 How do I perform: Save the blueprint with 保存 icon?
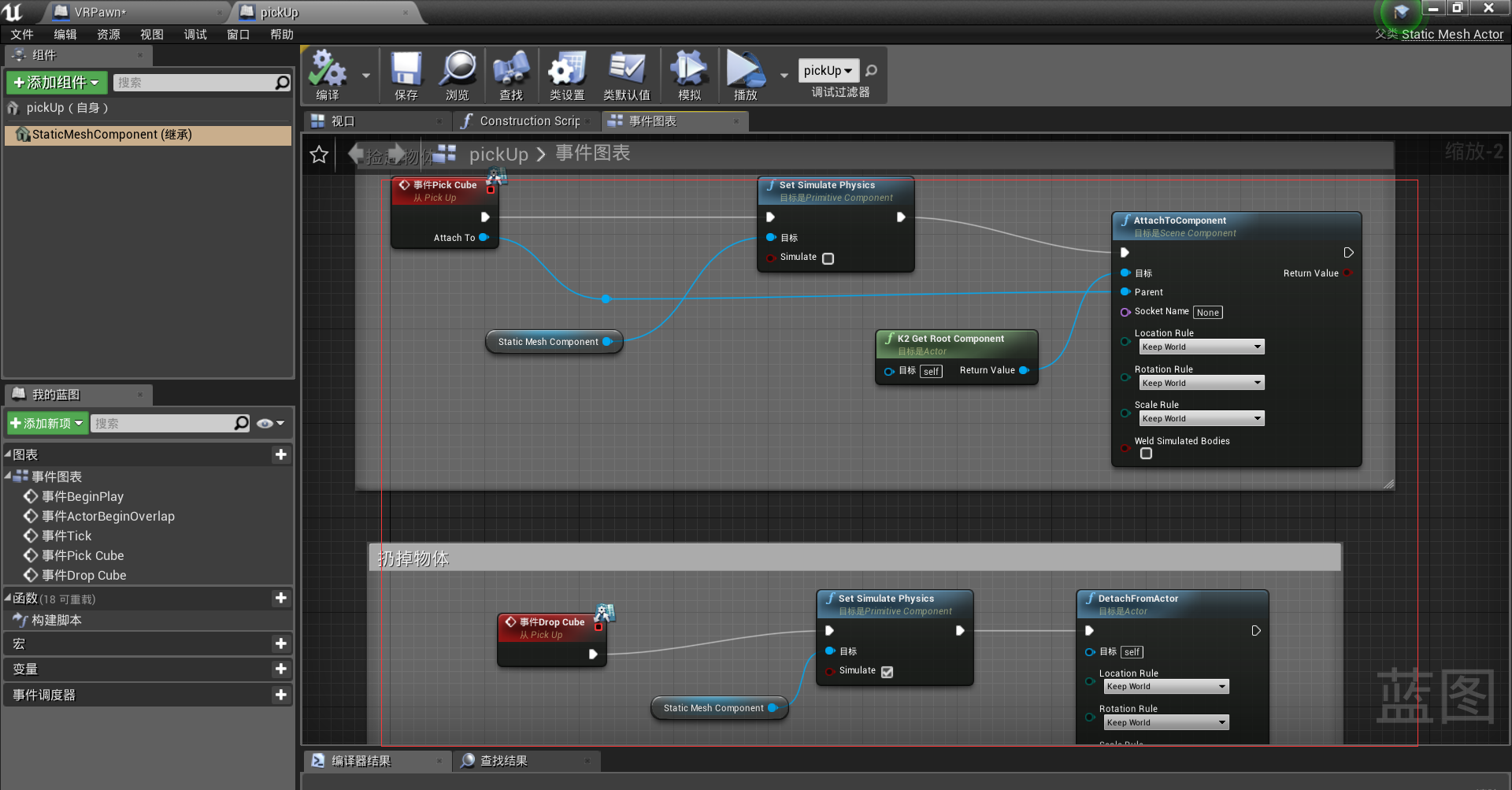pos(405,75)
